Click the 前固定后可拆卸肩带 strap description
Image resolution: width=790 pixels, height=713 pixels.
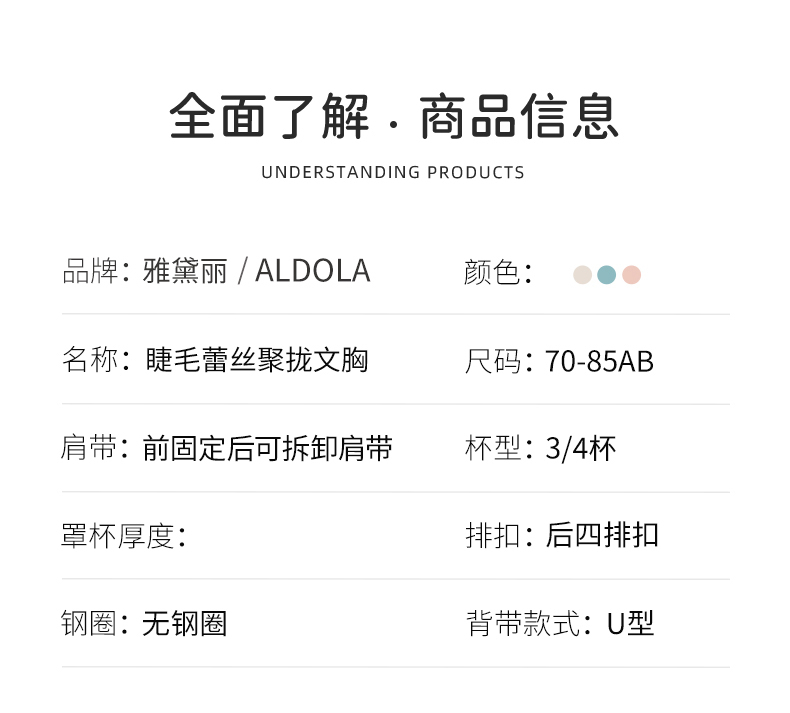(x=267, y=448)
